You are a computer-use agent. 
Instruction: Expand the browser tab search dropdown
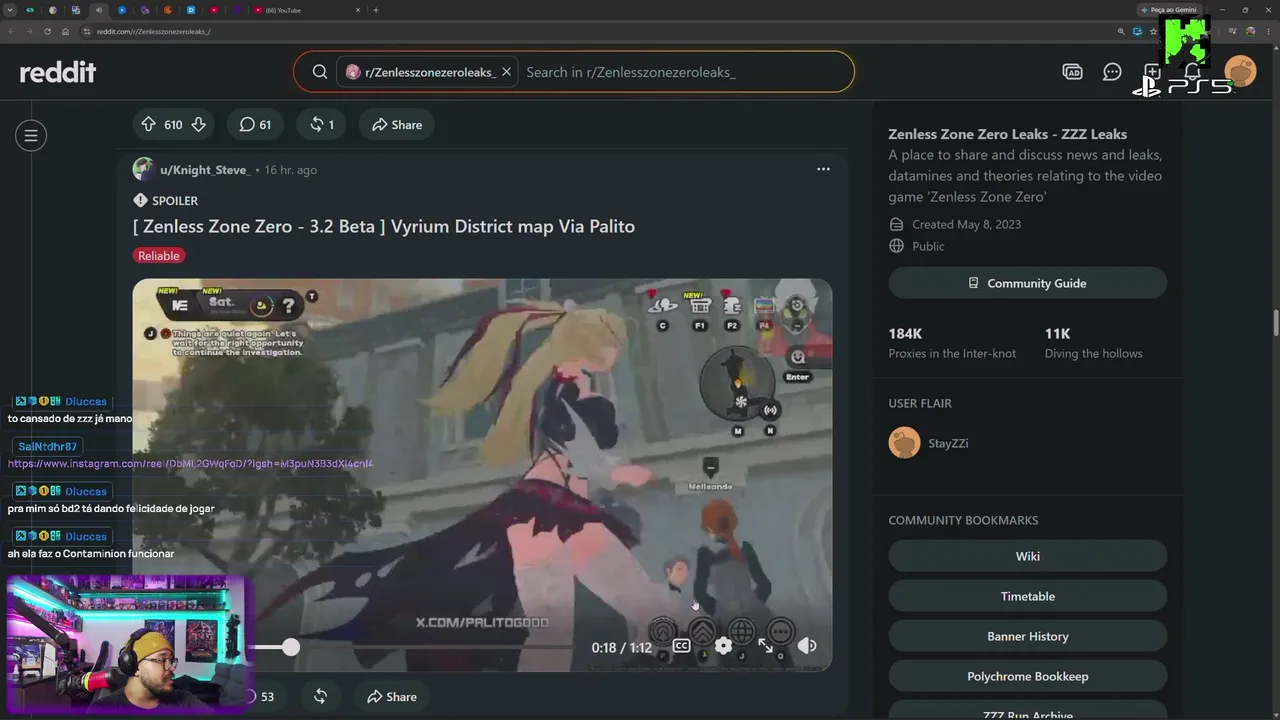tap(10, 10)
